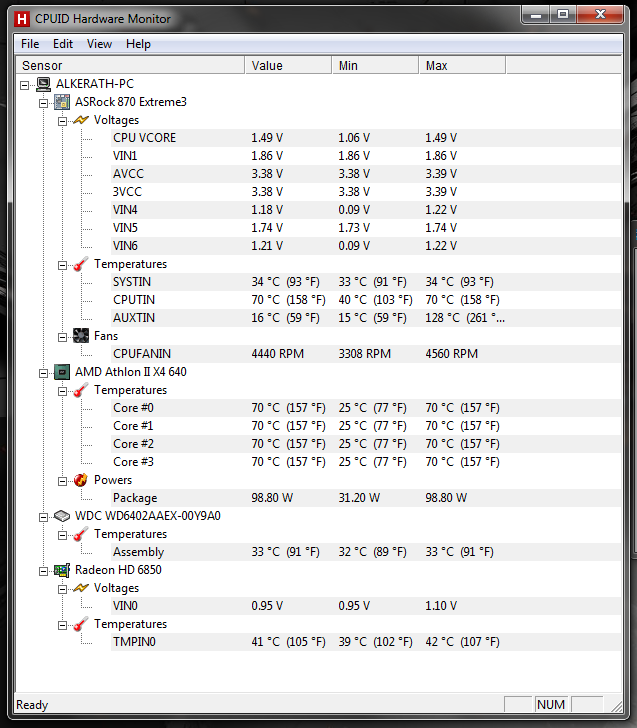Open the View menu
This screenshot has width=637, height=728.
99,44
